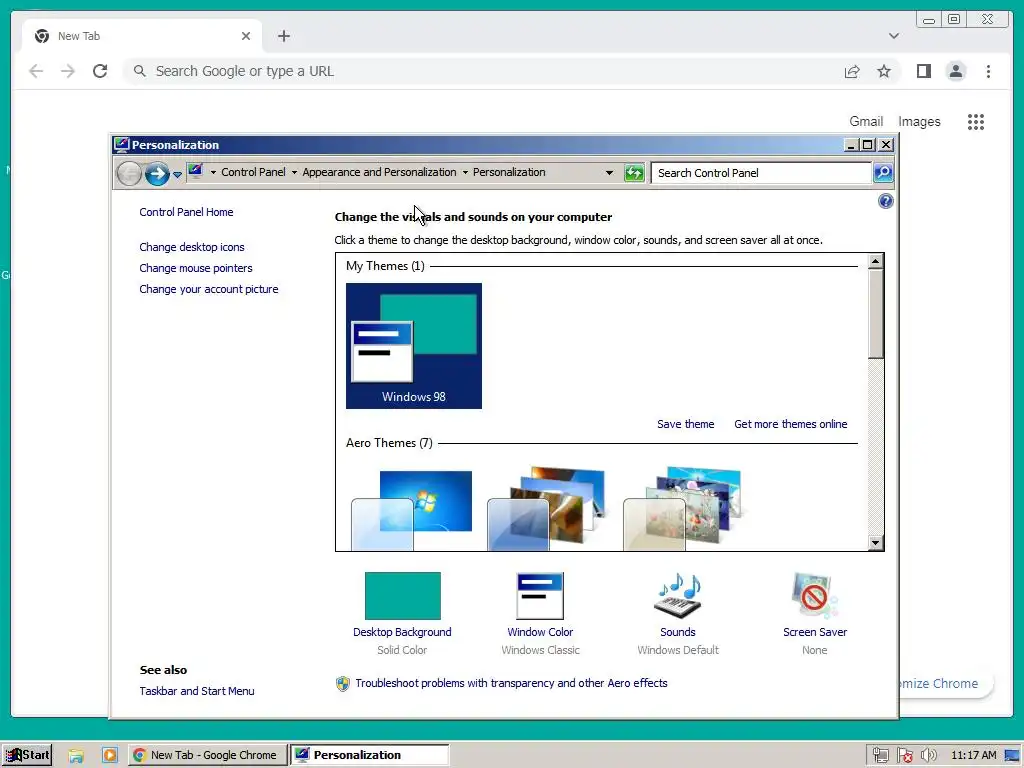Expand the recent pages dropdown arrow
This screenshot has width=1024, height=768.
[177, 174]
